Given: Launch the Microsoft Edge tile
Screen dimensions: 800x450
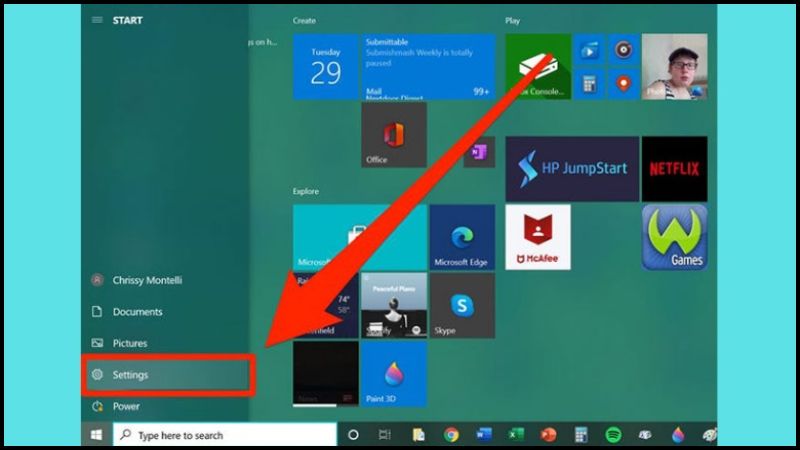Looking at the screenshot, I should point(462,237).
